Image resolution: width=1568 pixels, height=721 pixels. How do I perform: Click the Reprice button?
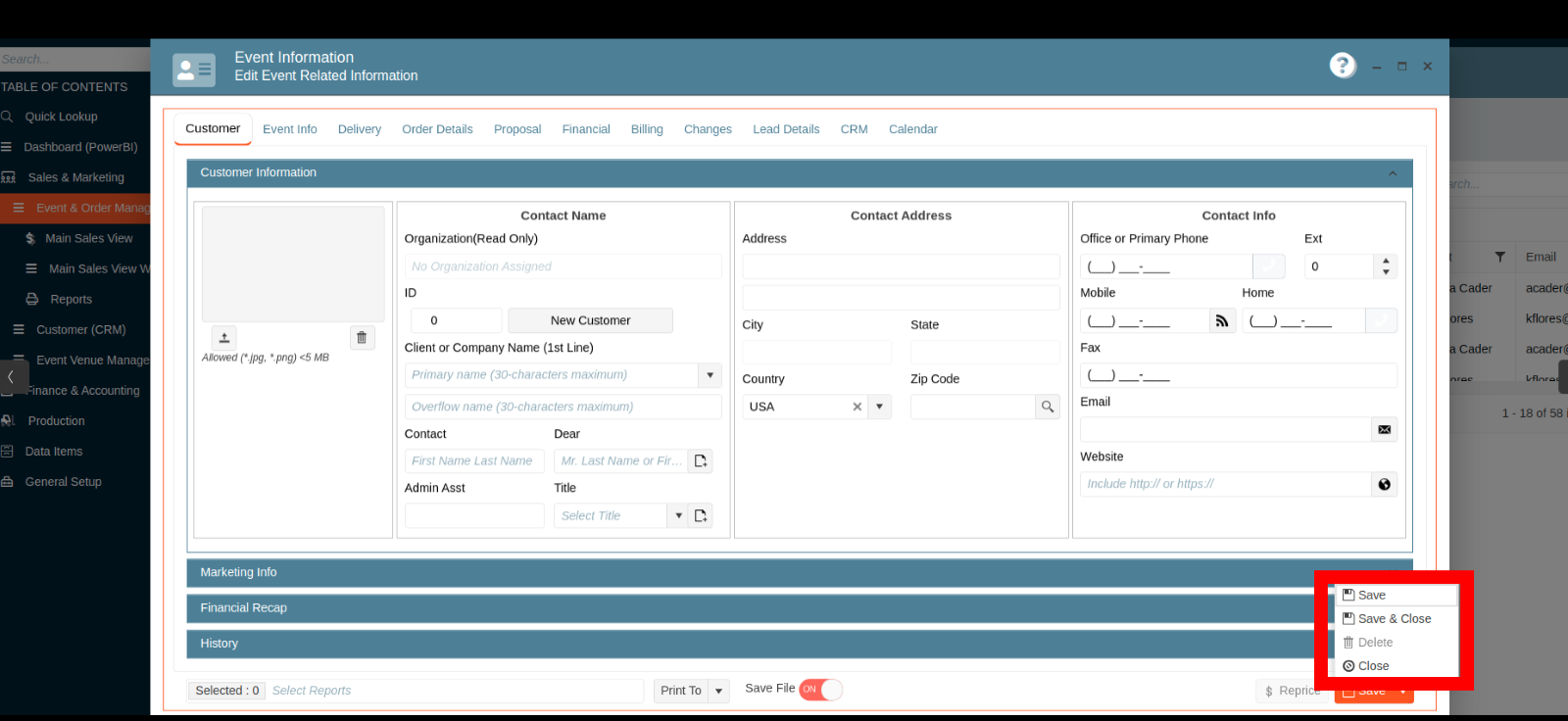(1292, 691)
